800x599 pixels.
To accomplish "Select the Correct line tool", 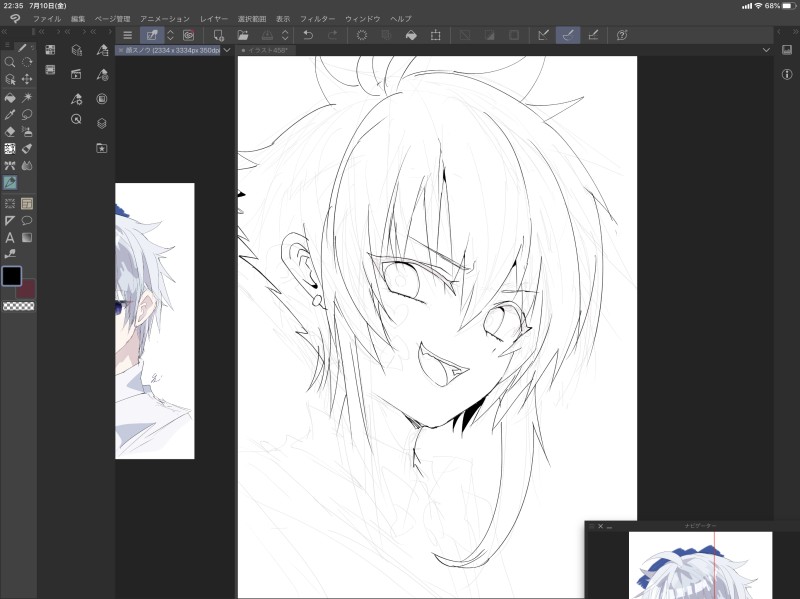I will click(10, 254).
